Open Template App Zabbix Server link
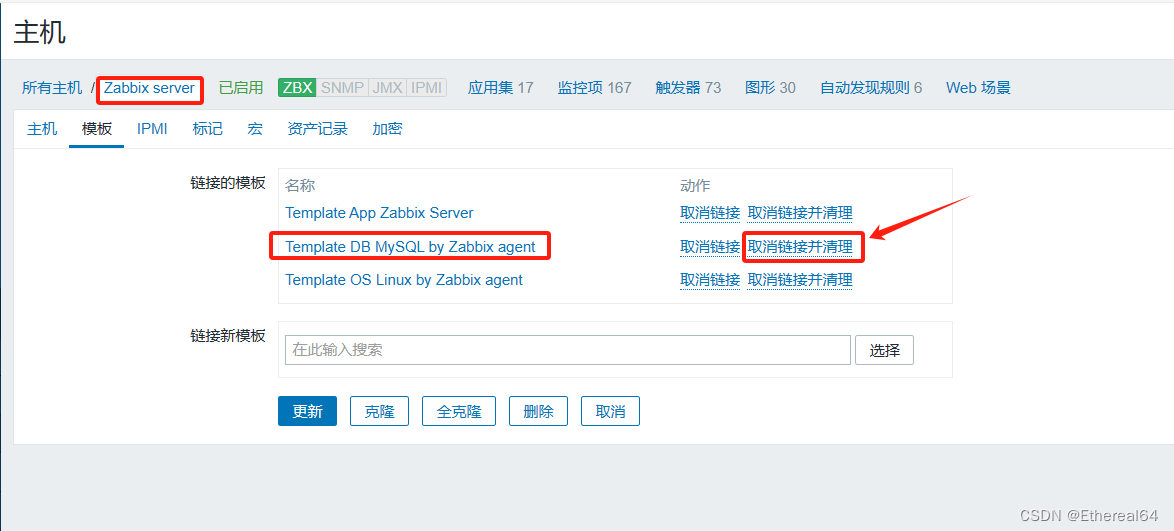Viewport: 1174px width, 531px height. tap(380, 213)
